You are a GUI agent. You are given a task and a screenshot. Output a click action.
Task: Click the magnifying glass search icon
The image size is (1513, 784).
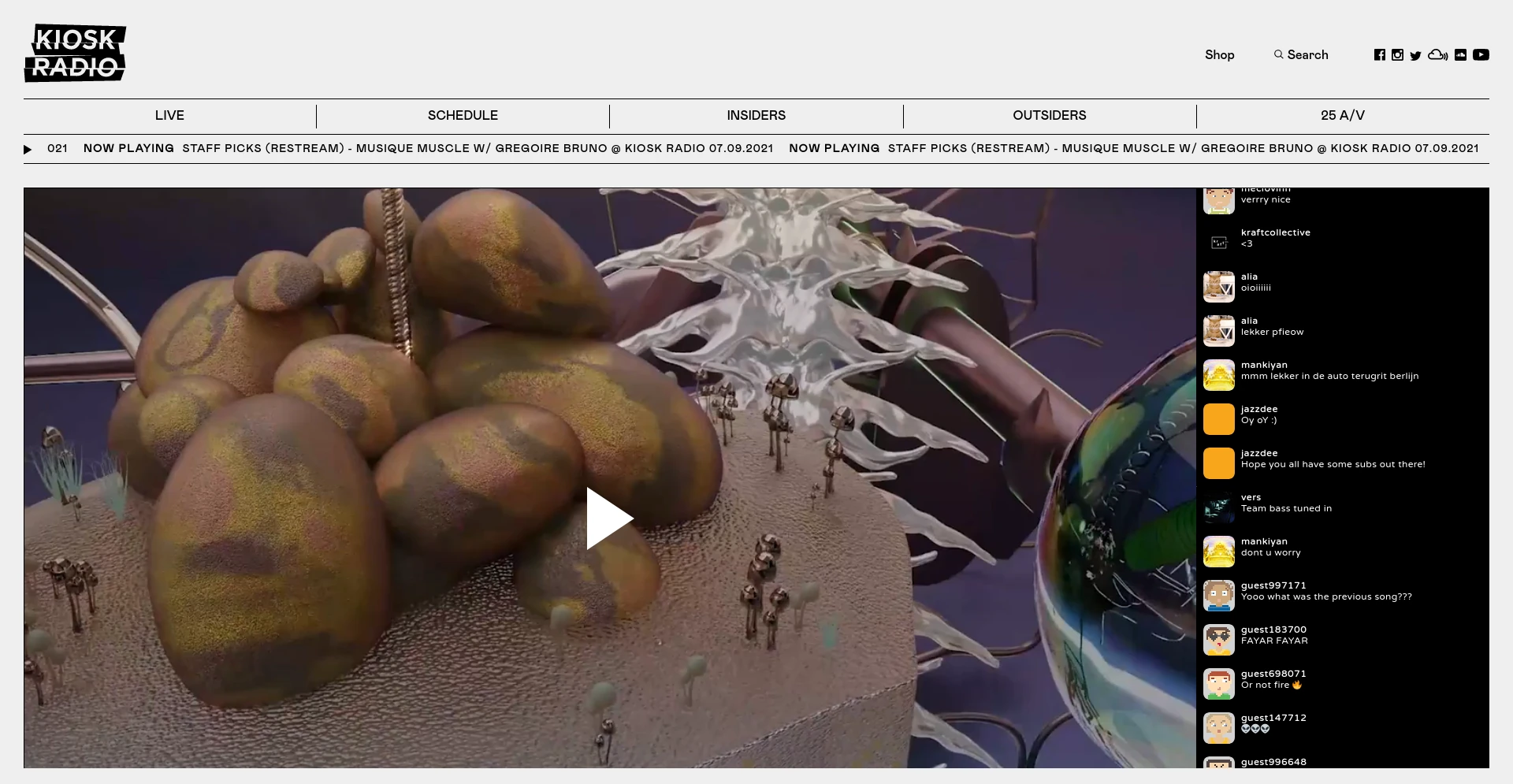click(1278, 54)
